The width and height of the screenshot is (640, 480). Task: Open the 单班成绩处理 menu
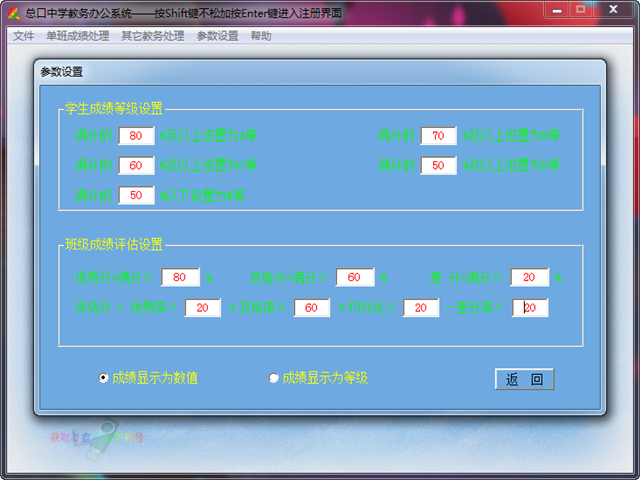click(x=77, y=35)
